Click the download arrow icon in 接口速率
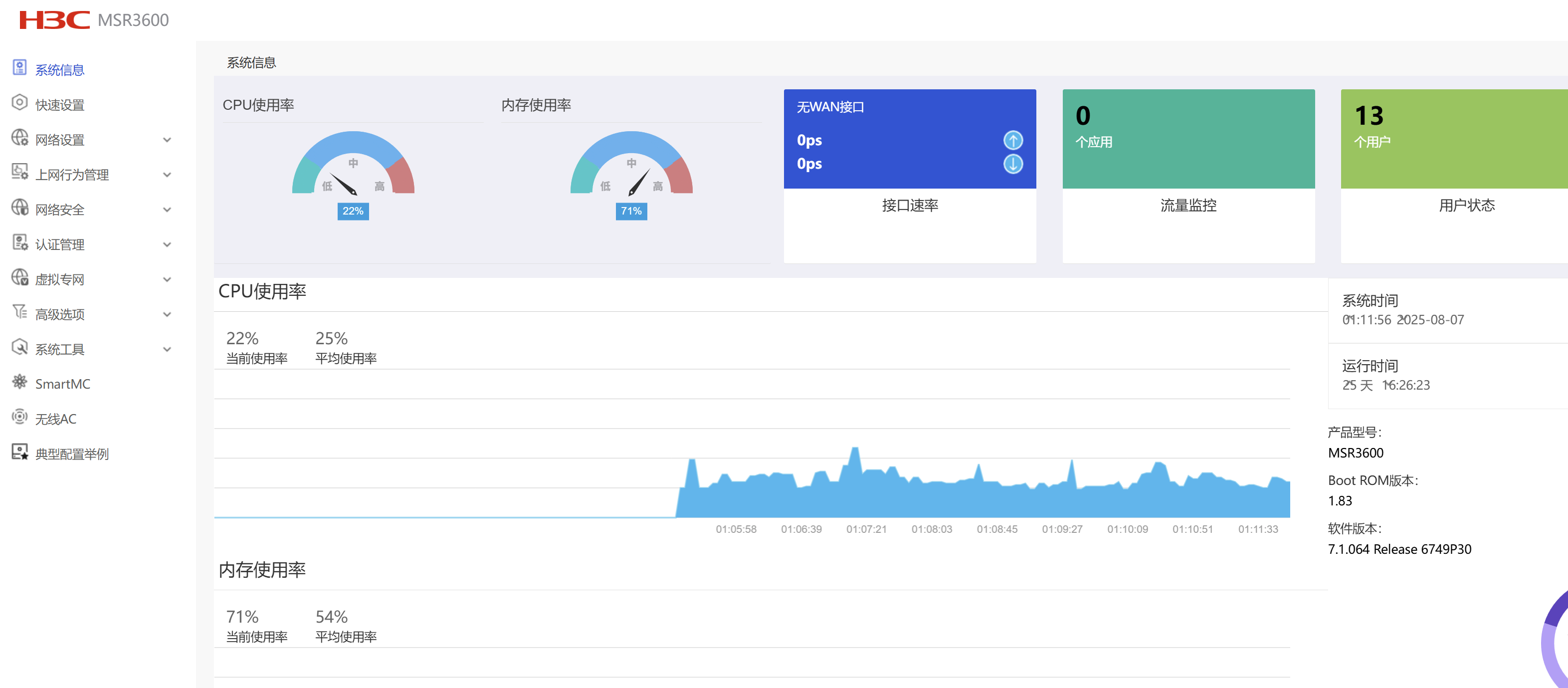 pyautogui.click(x=1012, y=164)
